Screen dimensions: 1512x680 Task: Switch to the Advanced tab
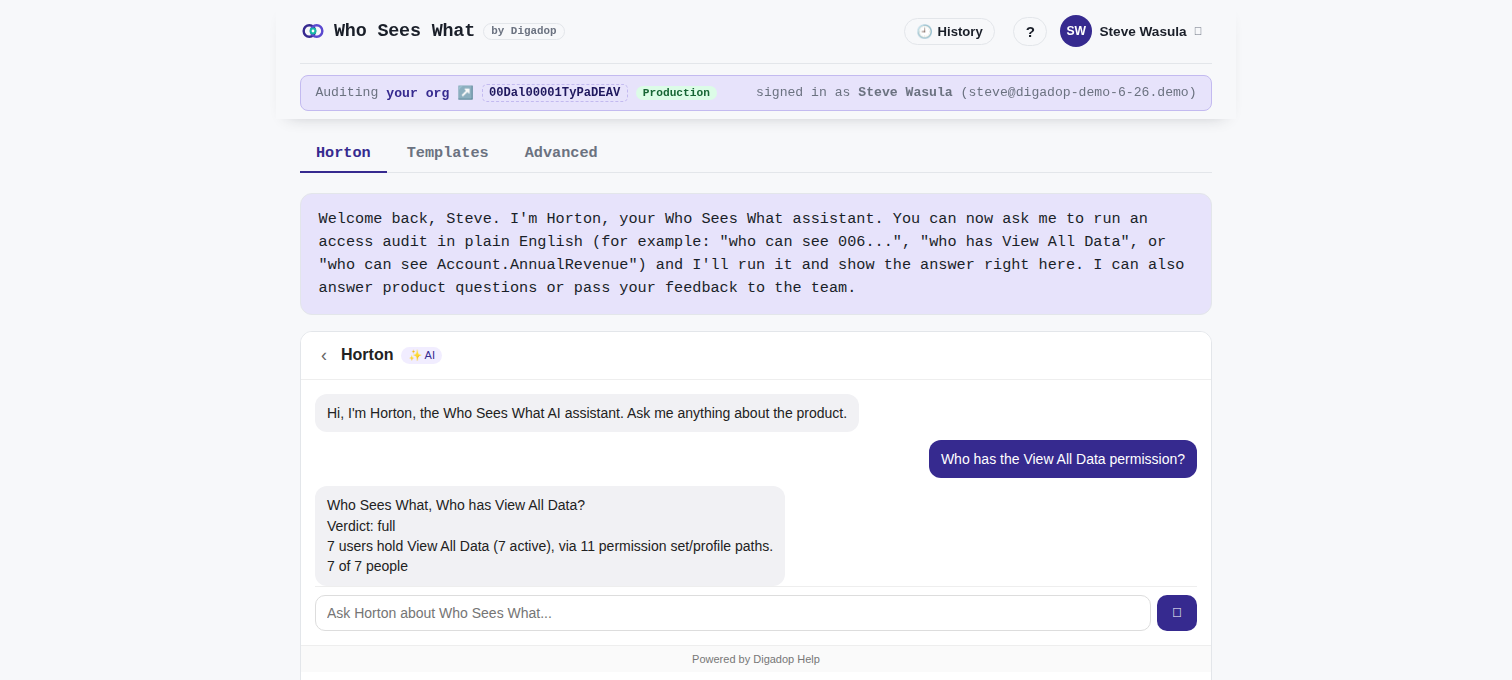561,153
